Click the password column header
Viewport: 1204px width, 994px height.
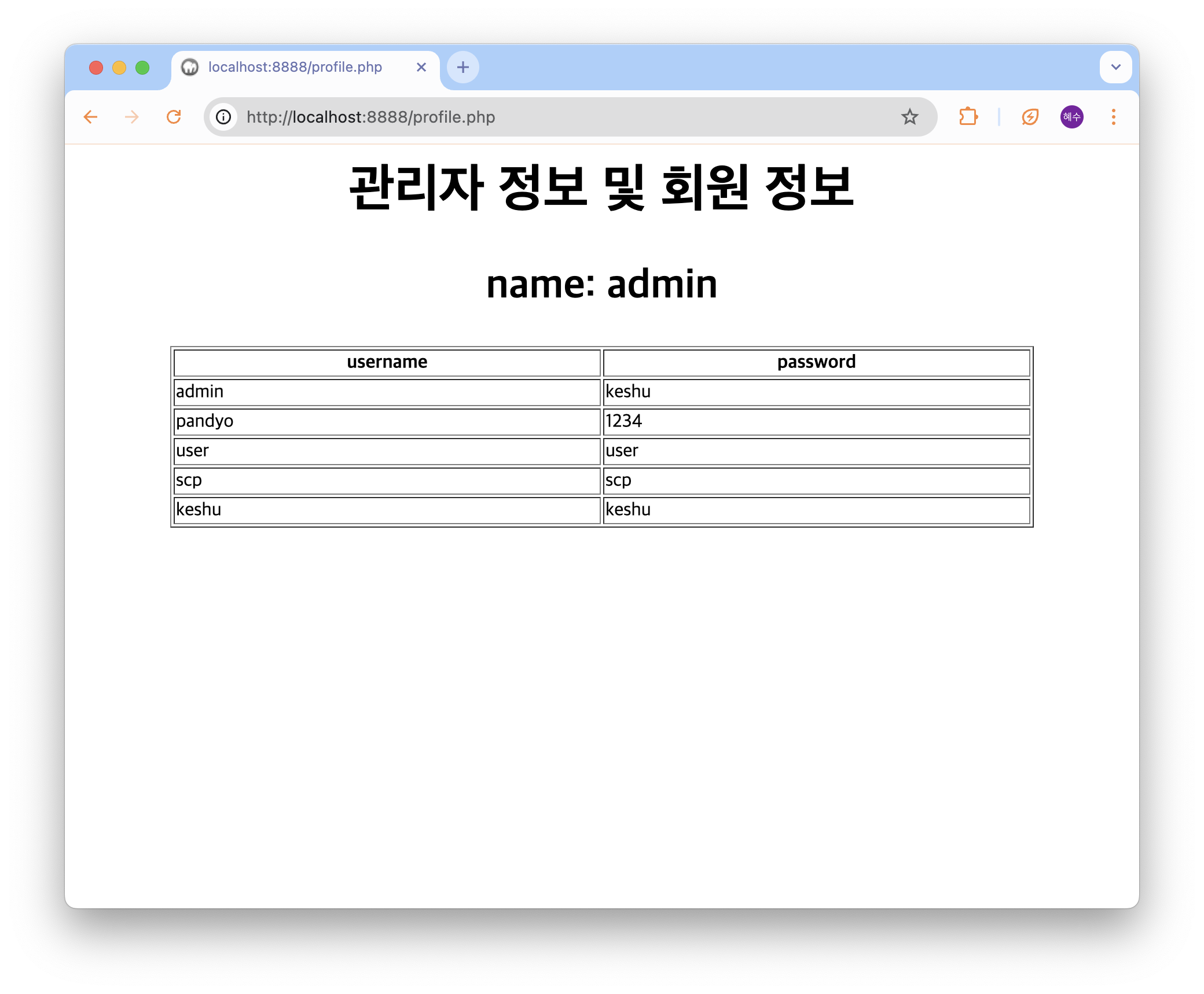point(816,362)
